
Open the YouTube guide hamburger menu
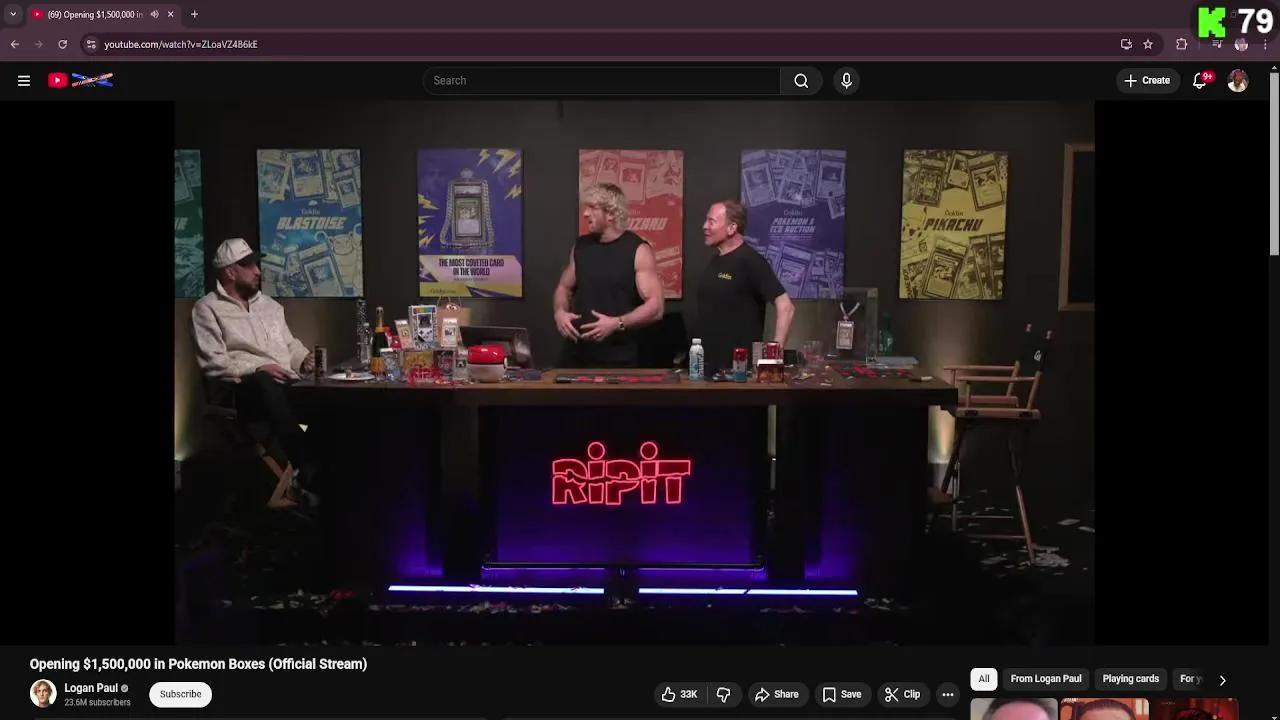tap(24, 81)
